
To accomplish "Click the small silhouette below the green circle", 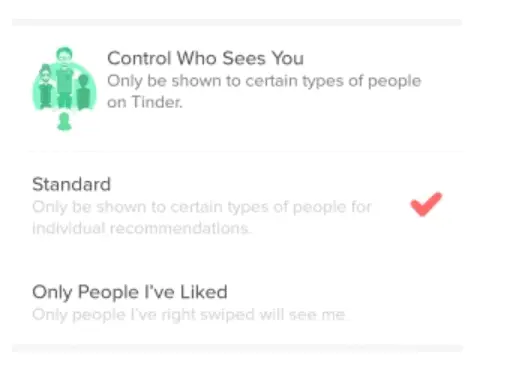I will [x=64, y=122].
